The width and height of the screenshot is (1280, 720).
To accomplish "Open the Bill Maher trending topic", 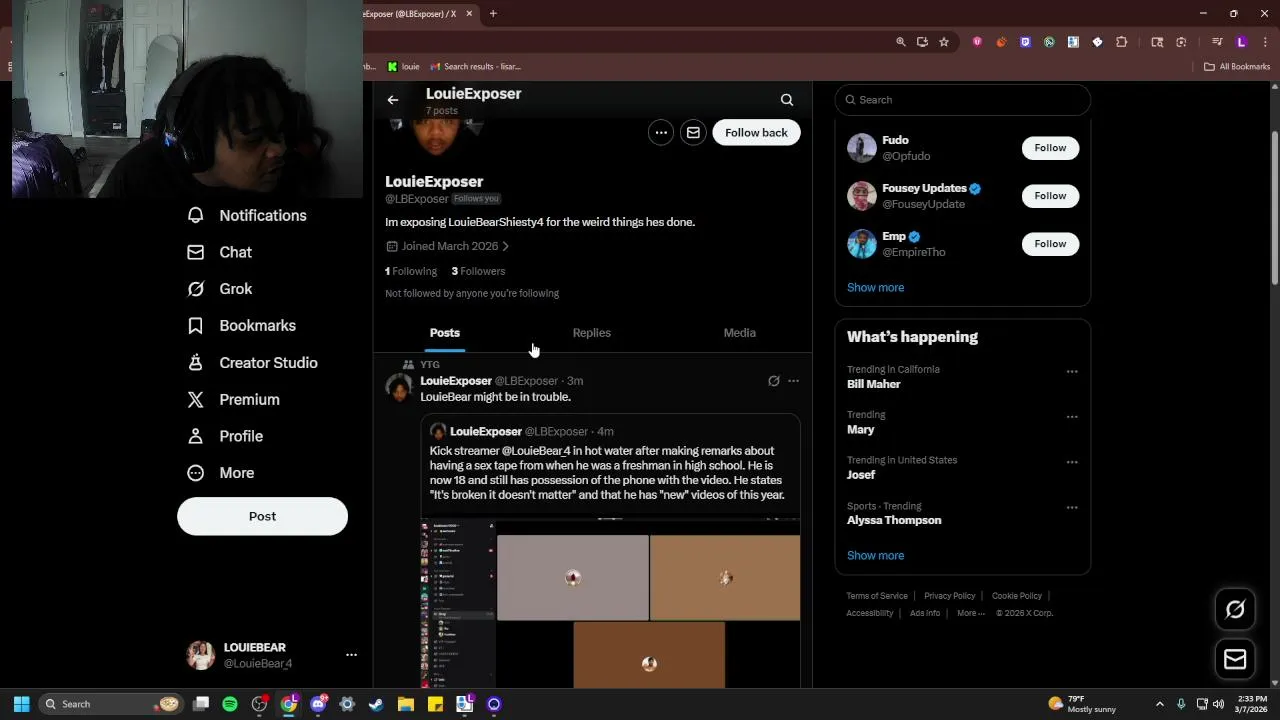I will (873, 384).
